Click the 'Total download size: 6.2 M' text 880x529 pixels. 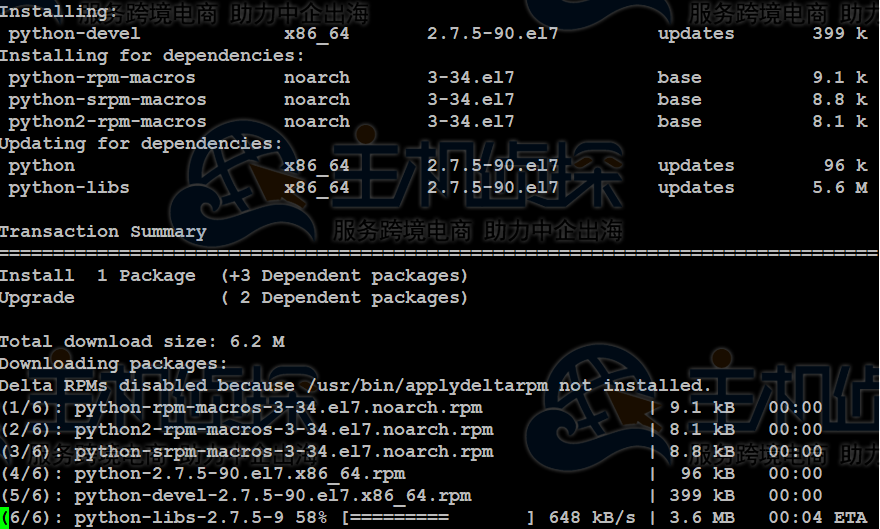click(x=142, y=342)
